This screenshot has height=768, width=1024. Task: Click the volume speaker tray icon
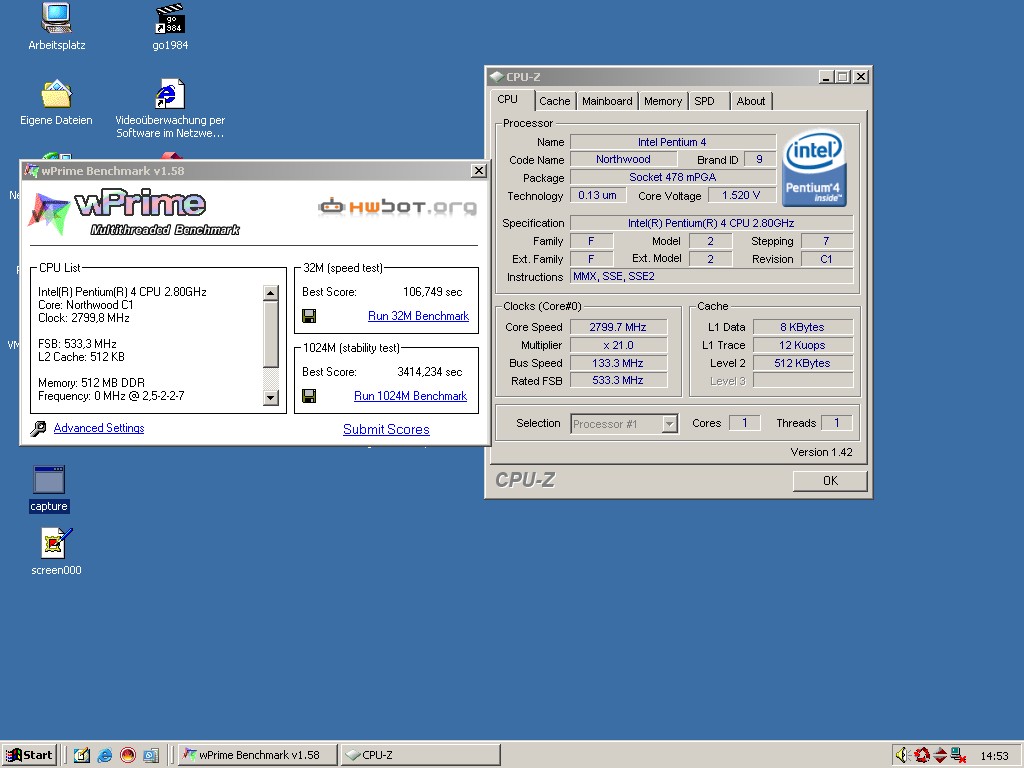pyautogui.click(x=903, y=755)
